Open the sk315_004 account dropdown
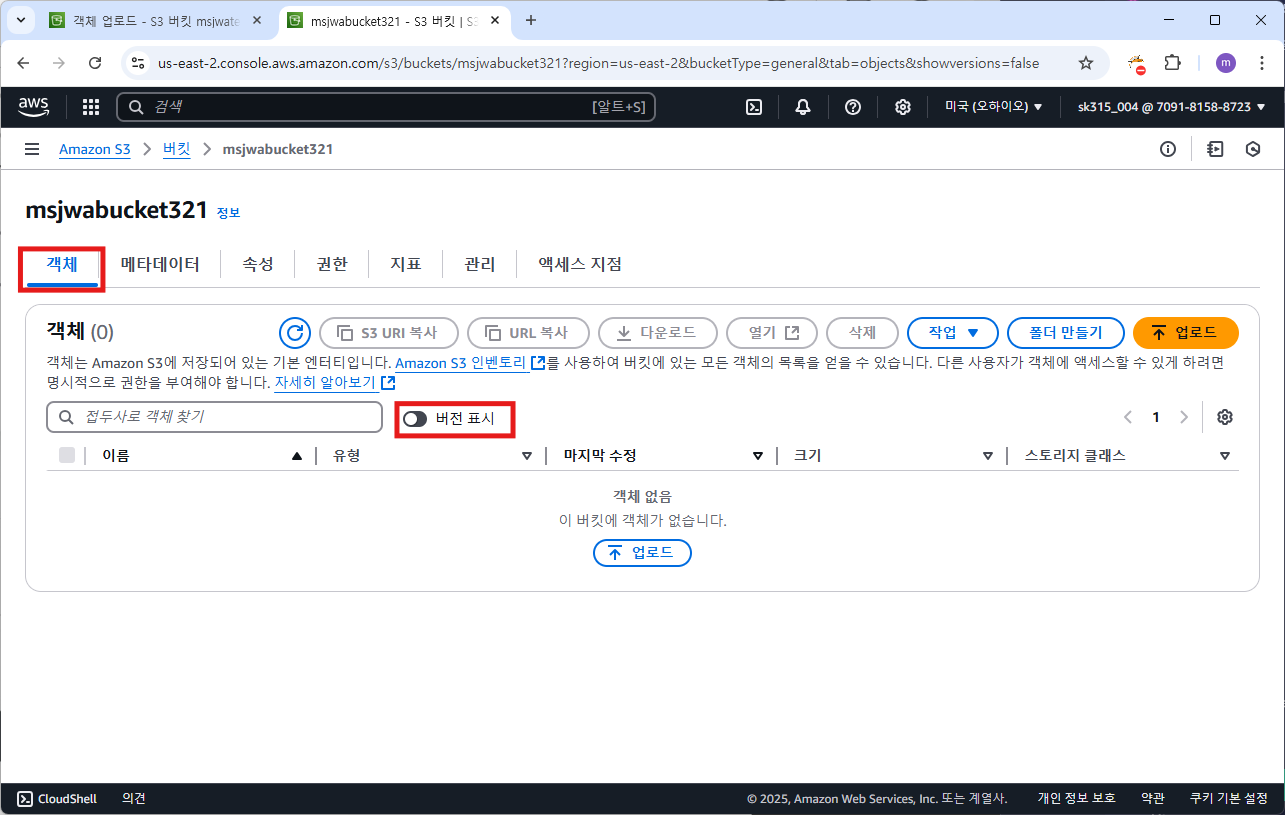Viewport: 1285px width, 815px height. 1171,107
